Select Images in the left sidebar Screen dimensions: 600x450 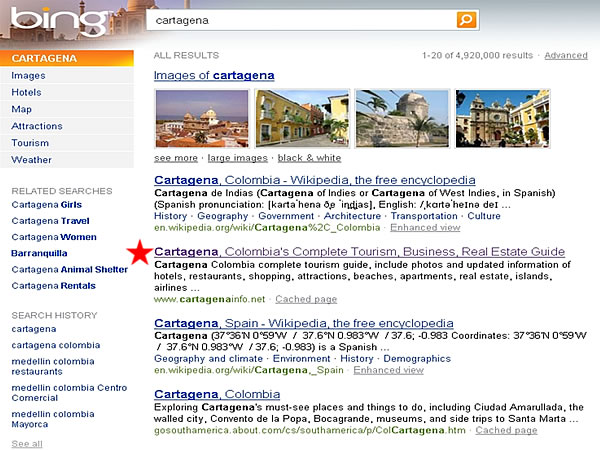tap(28, 75)
